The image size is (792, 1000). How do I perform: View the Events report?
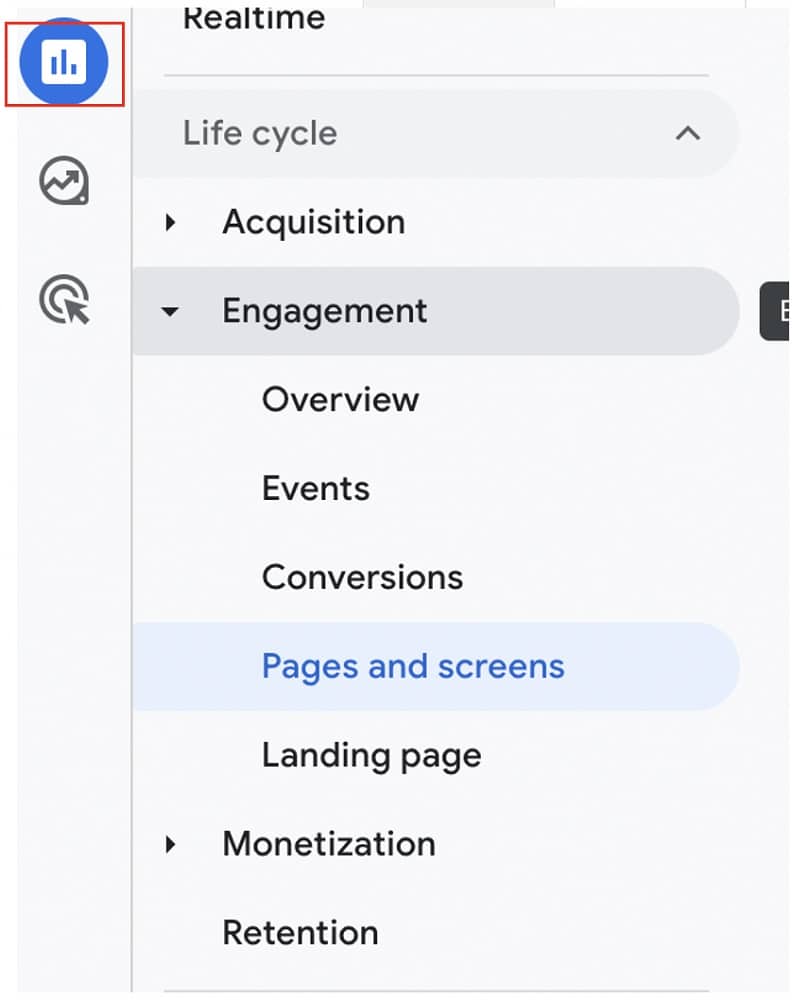315,488
